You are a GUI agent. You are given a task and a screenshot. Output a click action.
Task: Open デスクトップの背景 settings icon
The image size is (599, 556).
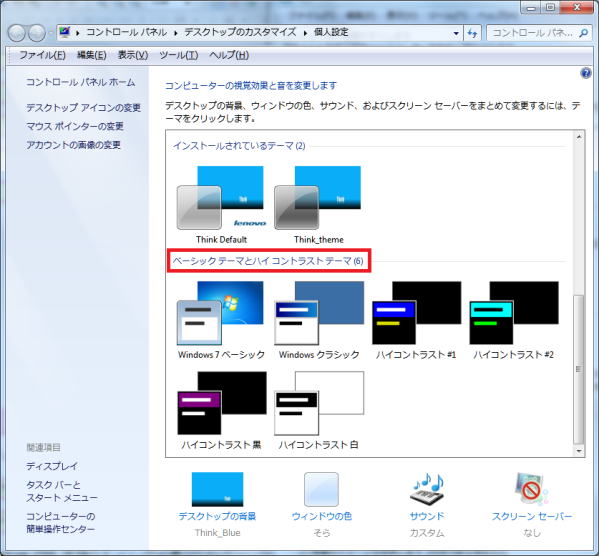[217, 490]
